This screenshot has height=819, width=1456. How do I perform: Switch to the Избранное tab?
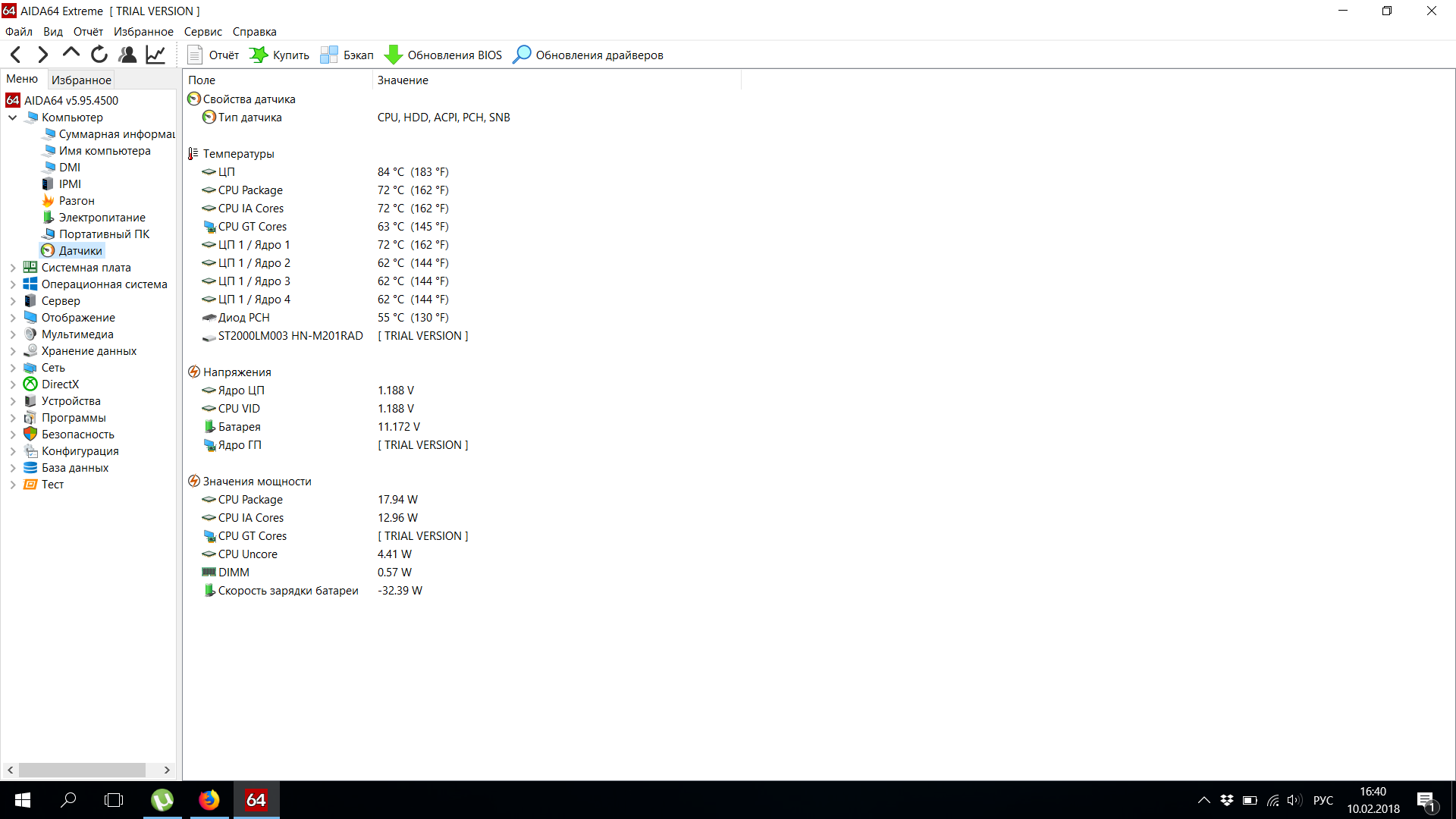(x=81, y=80)
